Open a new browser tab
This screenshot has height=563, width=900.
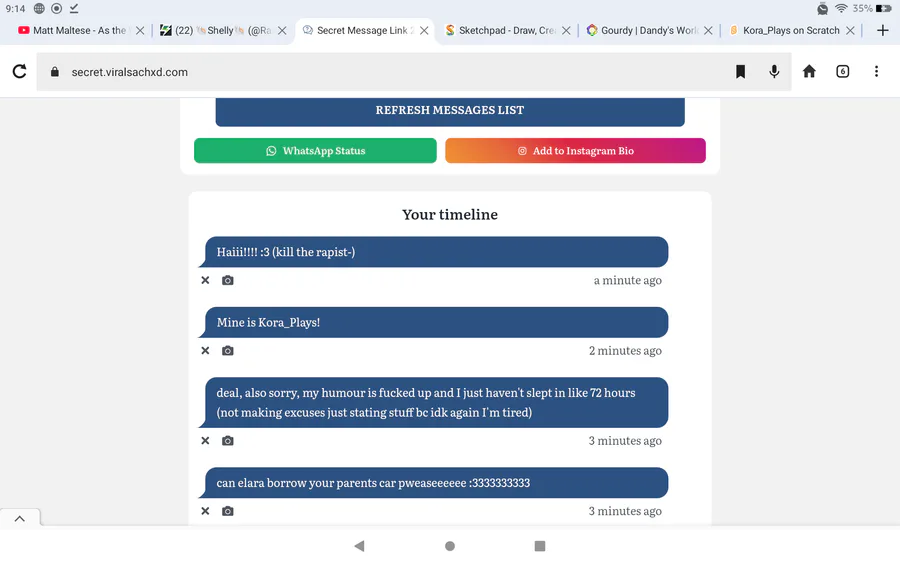pos(882,31)
